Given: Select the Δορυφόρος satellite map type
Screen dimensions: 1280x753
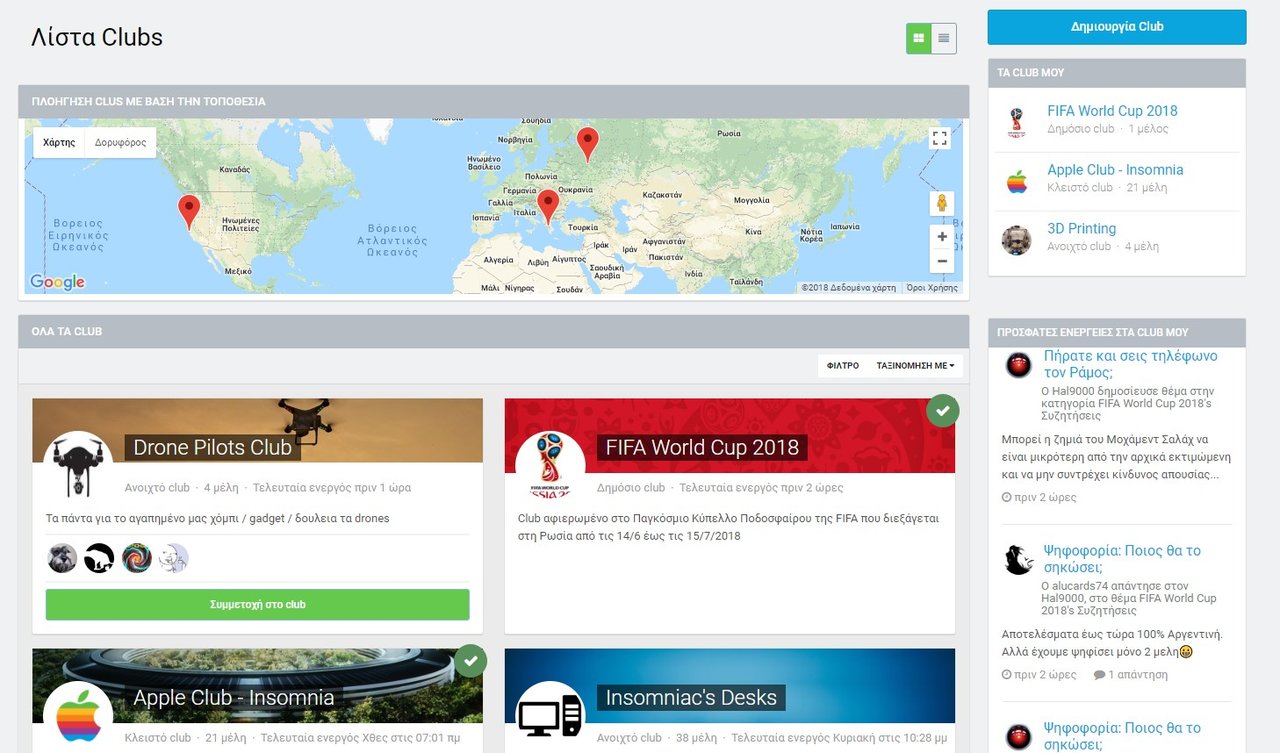Looking at the screenshot, I should tap(120, 142).
